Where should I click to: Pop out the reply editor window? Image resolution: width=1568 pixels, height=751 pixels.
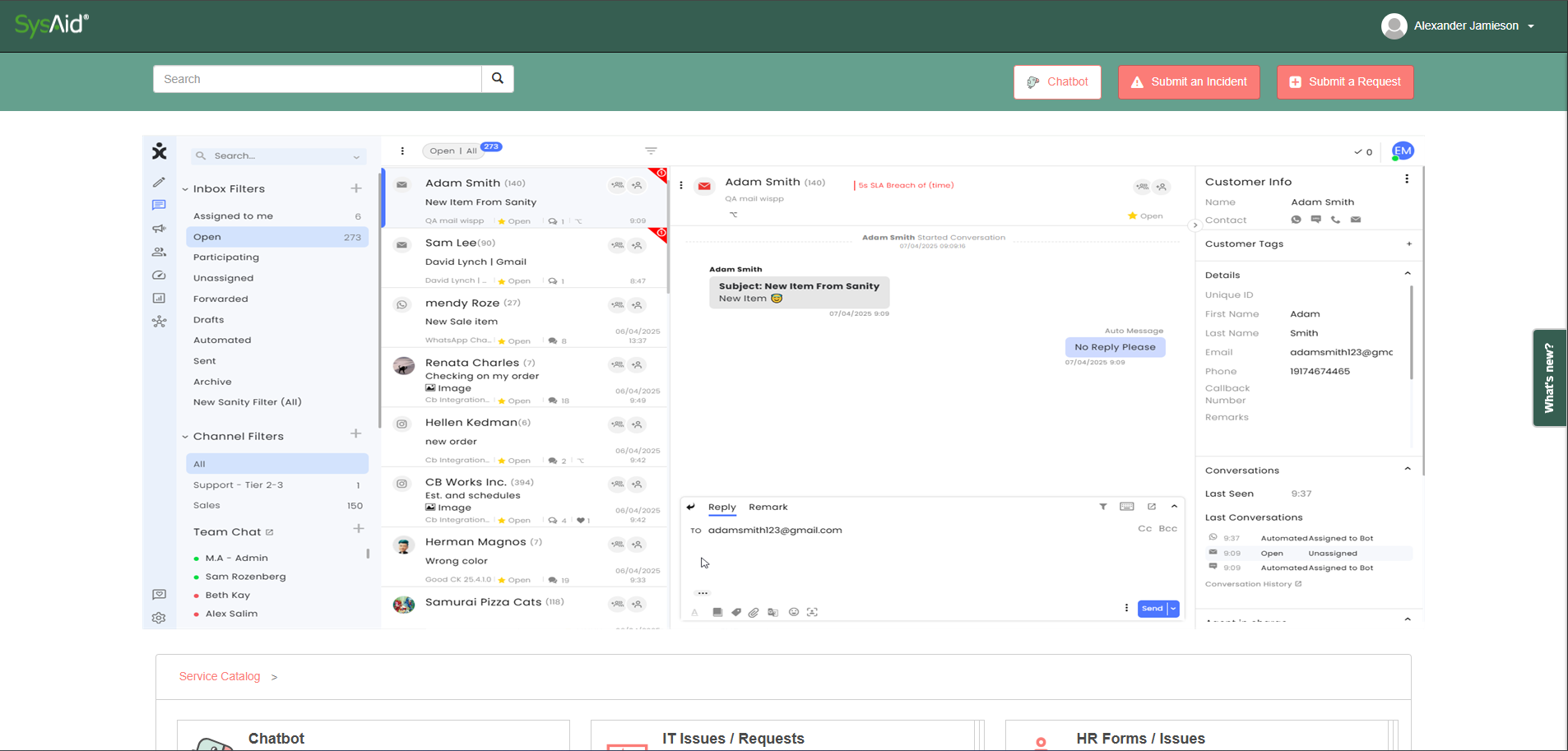point(1152,507)
